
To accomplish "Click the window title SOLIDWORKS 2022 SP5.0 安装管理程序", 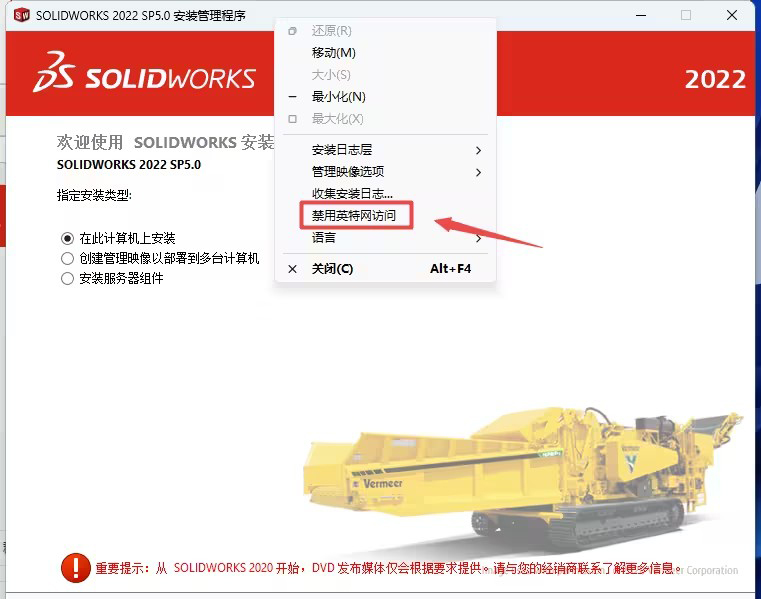I will coord(141,16).
